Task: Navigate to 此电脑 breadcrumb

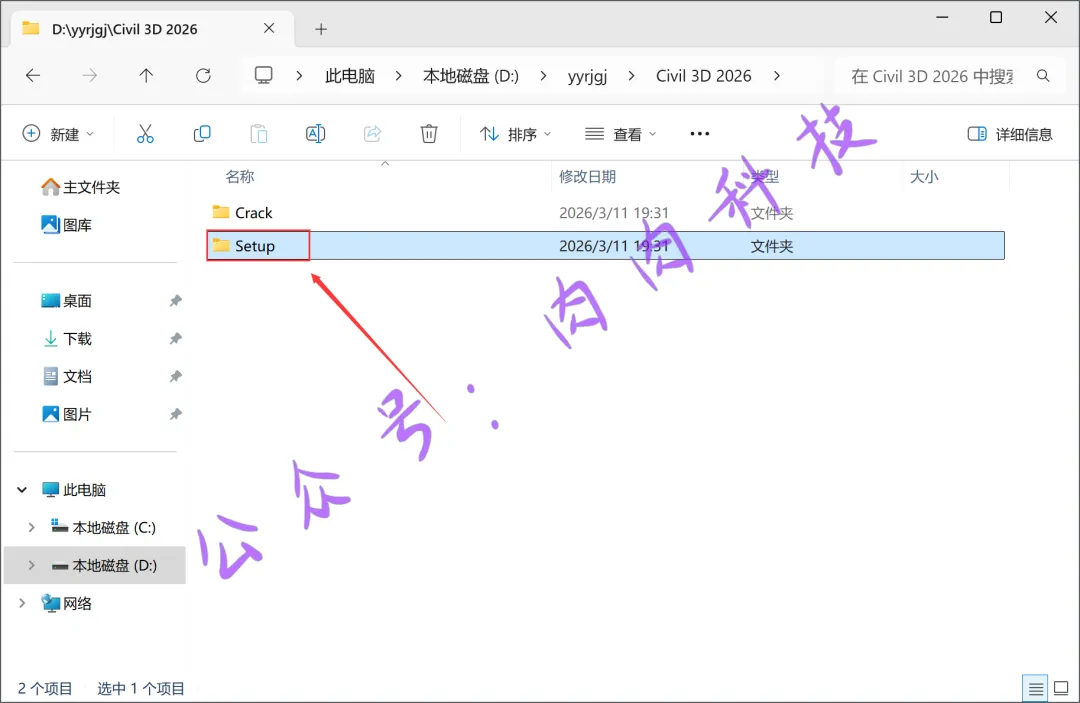Action: coord(350,76)
